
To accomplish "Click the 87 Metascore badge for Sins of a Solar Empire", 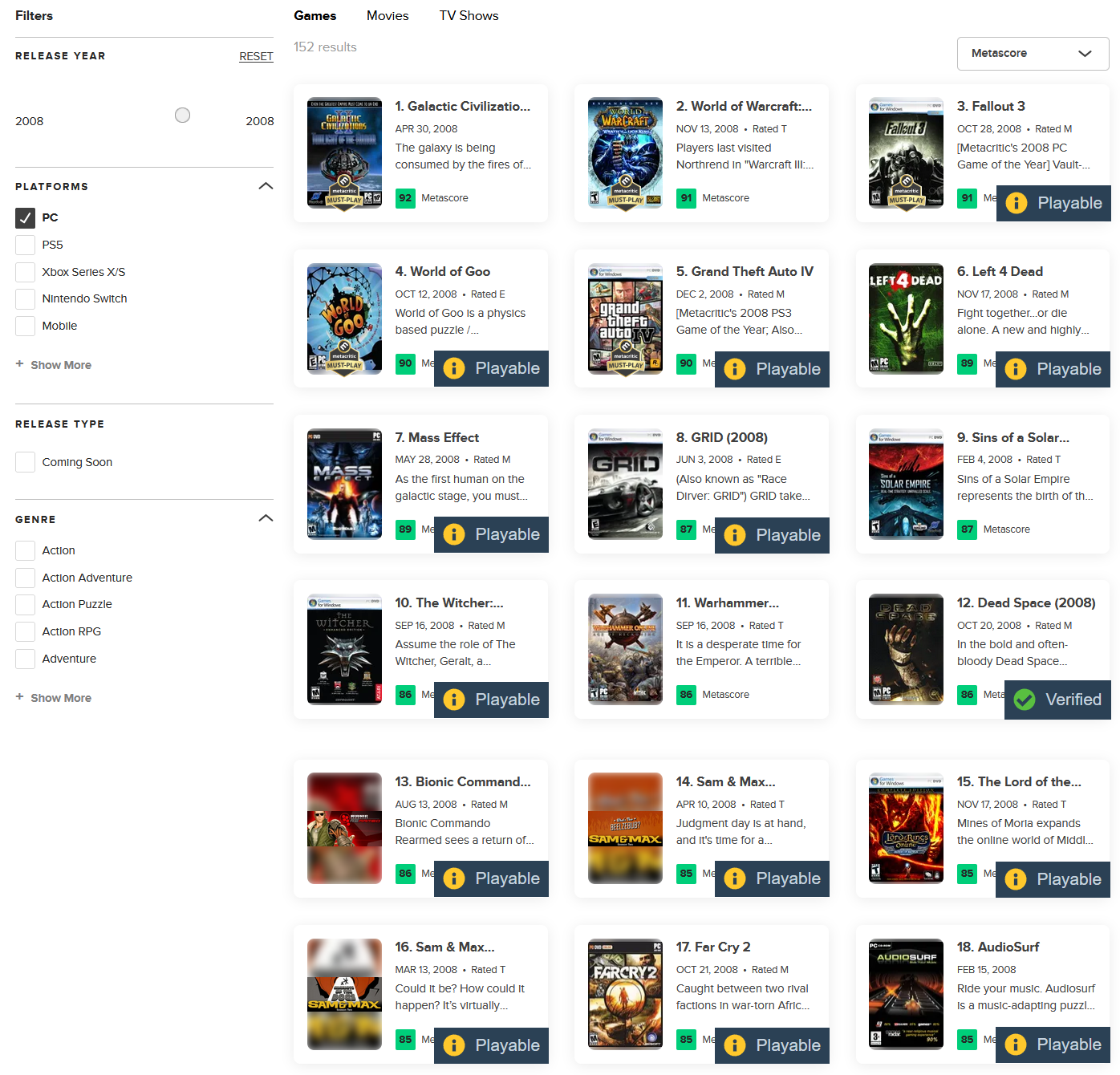I will pos(967,529).
